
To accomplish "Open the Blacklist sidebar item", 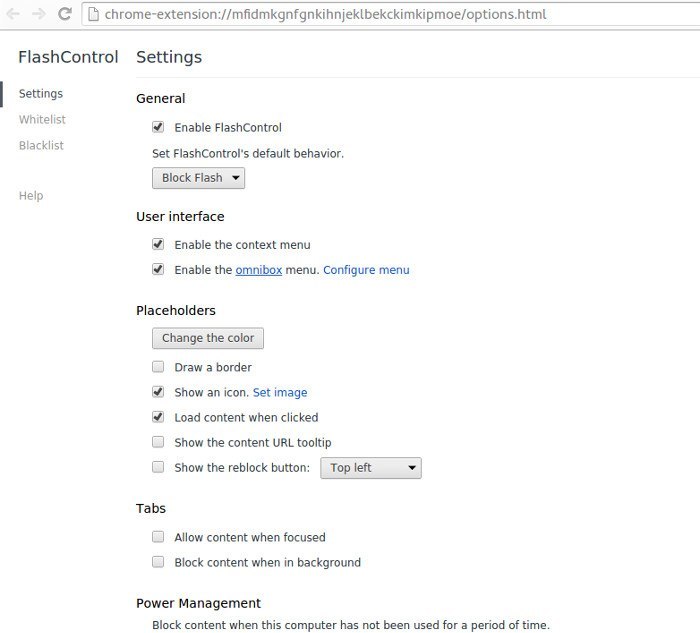I will 41,146.
